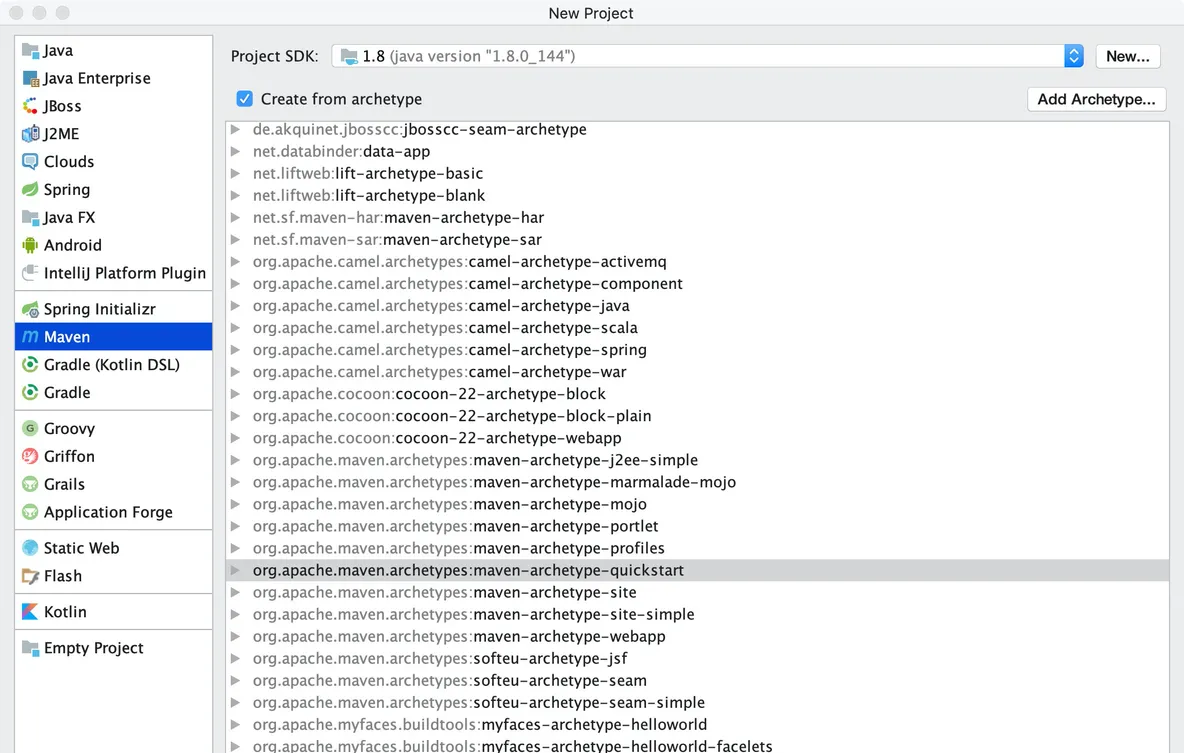Expand cocoon-22-archetype-block arrow
The height and width of the screenshot is (753, 1184).
point(236,393)
